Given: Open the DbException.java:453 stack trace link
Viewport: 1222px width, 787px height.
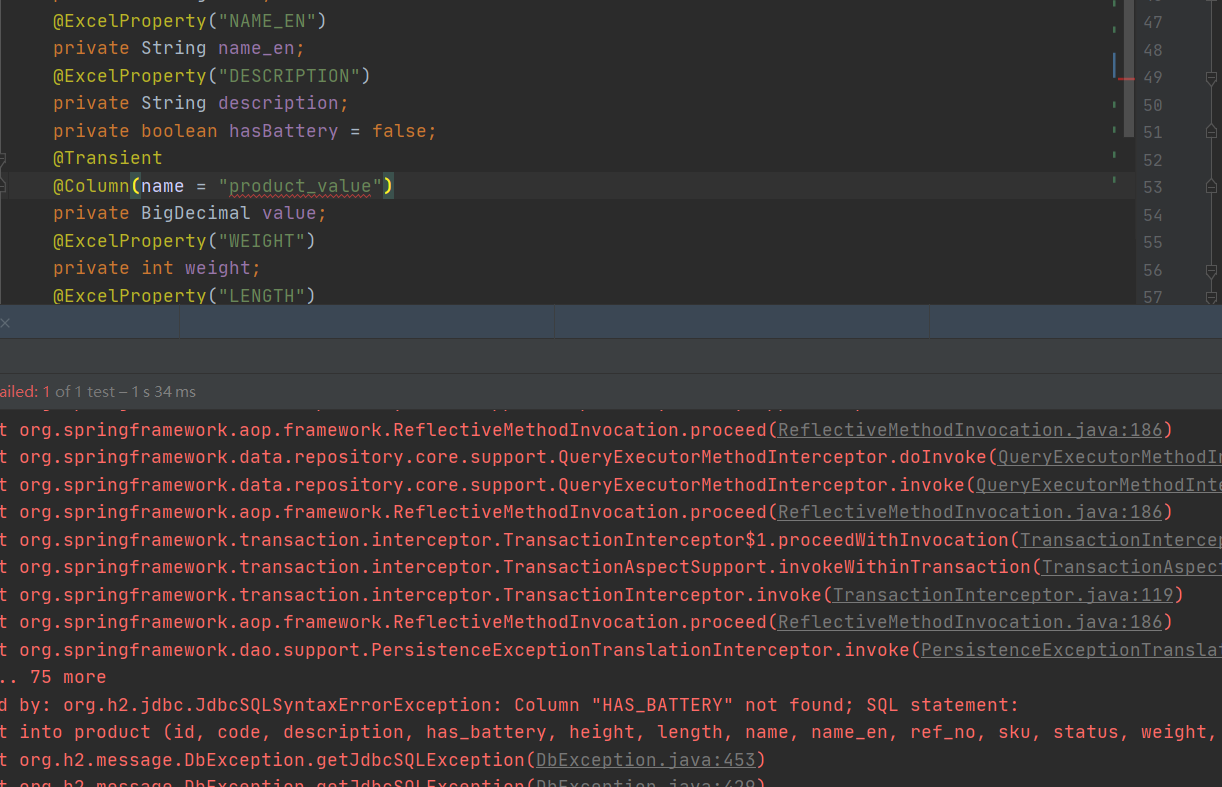Looking at the screenshot, I should (649, 760).
